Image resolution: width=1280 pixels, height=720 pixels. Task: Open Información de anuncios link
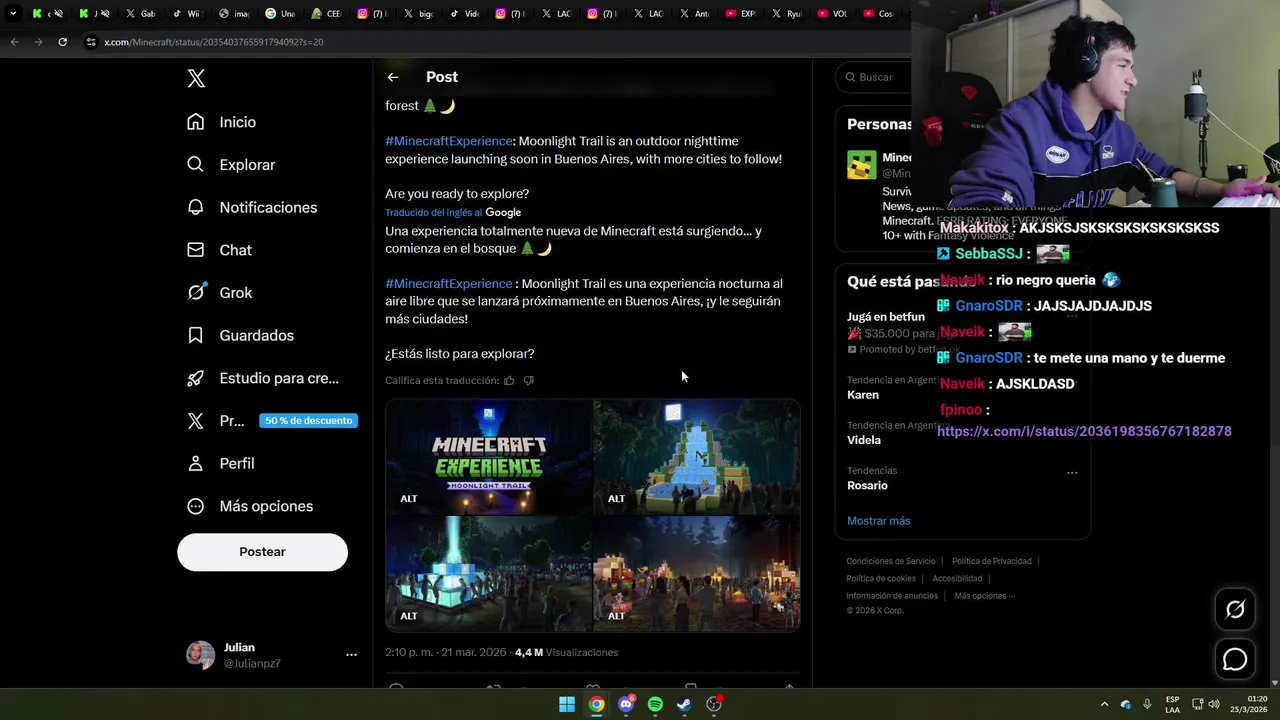892,596
